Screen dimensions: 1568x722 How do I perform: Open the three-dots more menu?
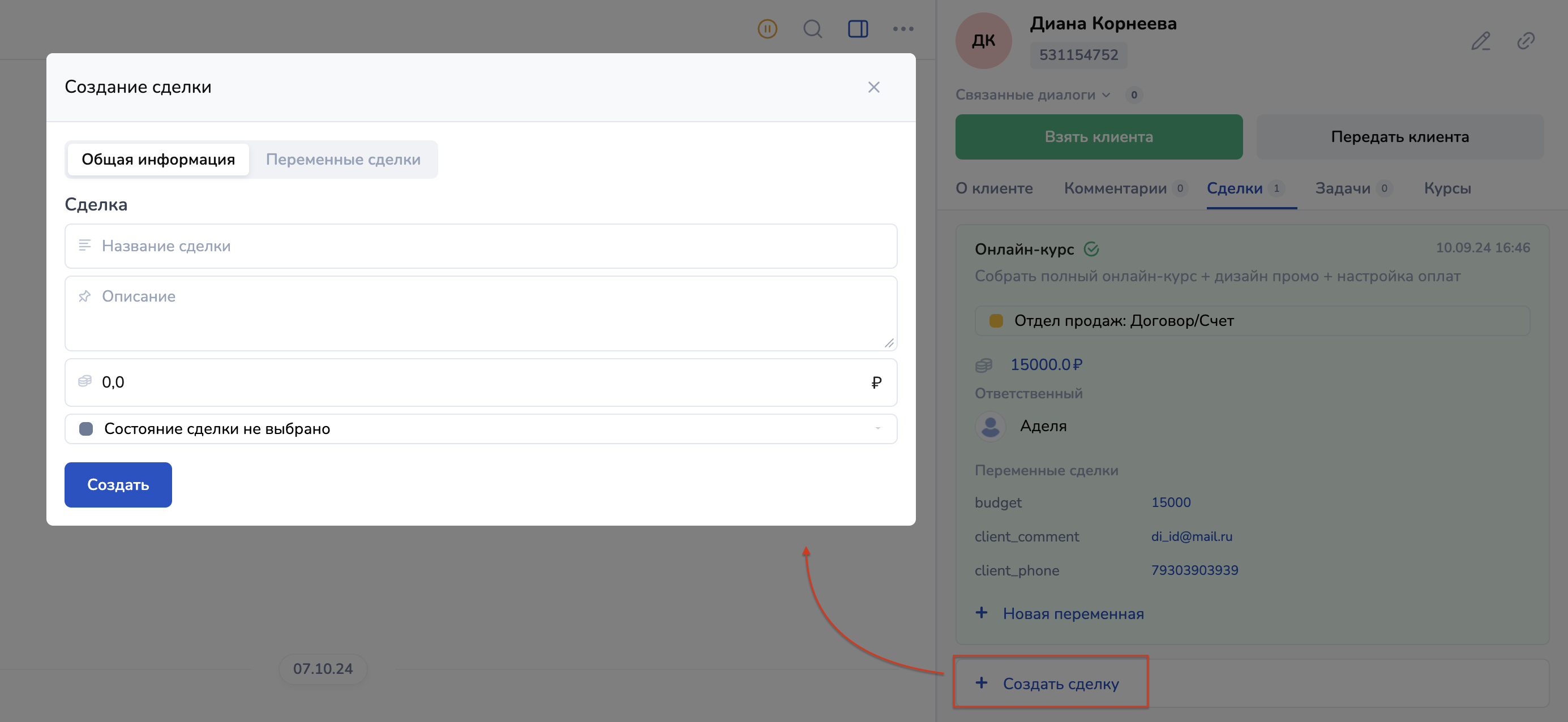click(x=903, y=29)
